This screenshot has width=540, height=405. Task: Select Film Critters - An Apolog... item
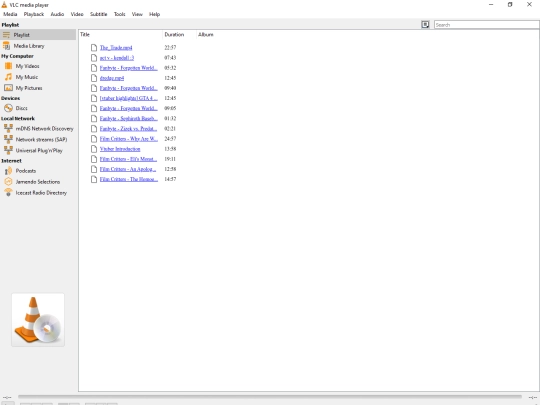coord(128,169)
